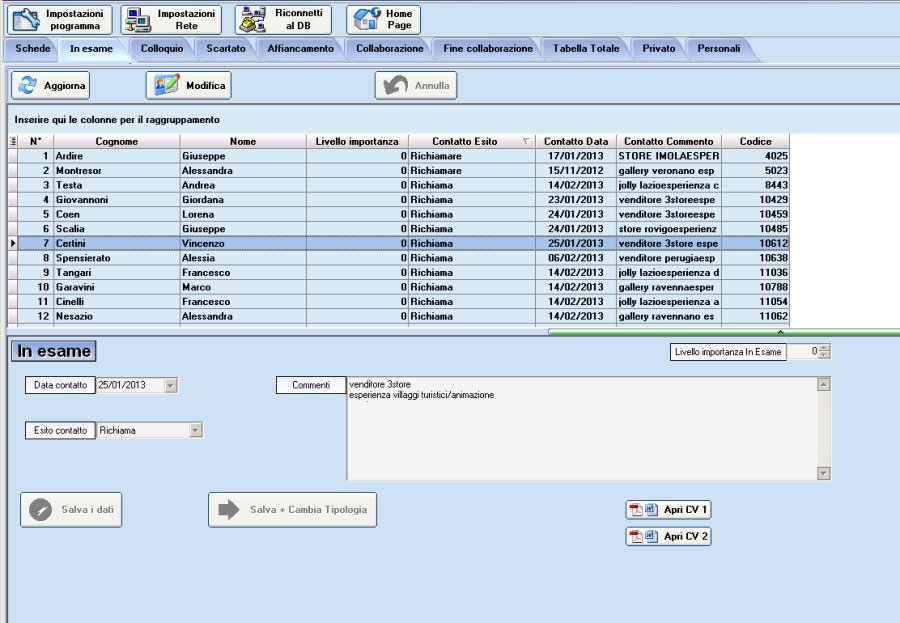Switch to the Tabella Totale tab
The image size is (900, 623).
point(586,49)
